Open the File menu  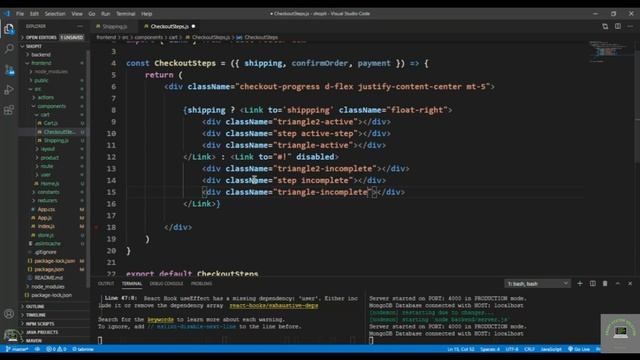click(20, 13)
